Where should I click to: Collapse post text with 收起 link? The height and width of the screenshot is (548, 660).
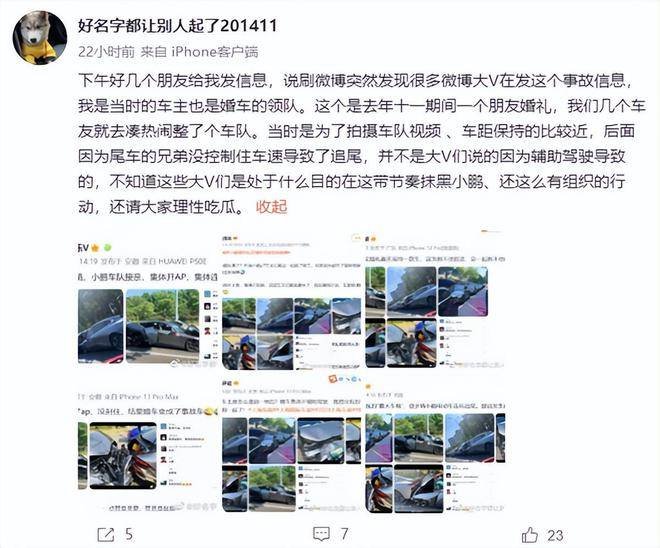tap(271, 207)
